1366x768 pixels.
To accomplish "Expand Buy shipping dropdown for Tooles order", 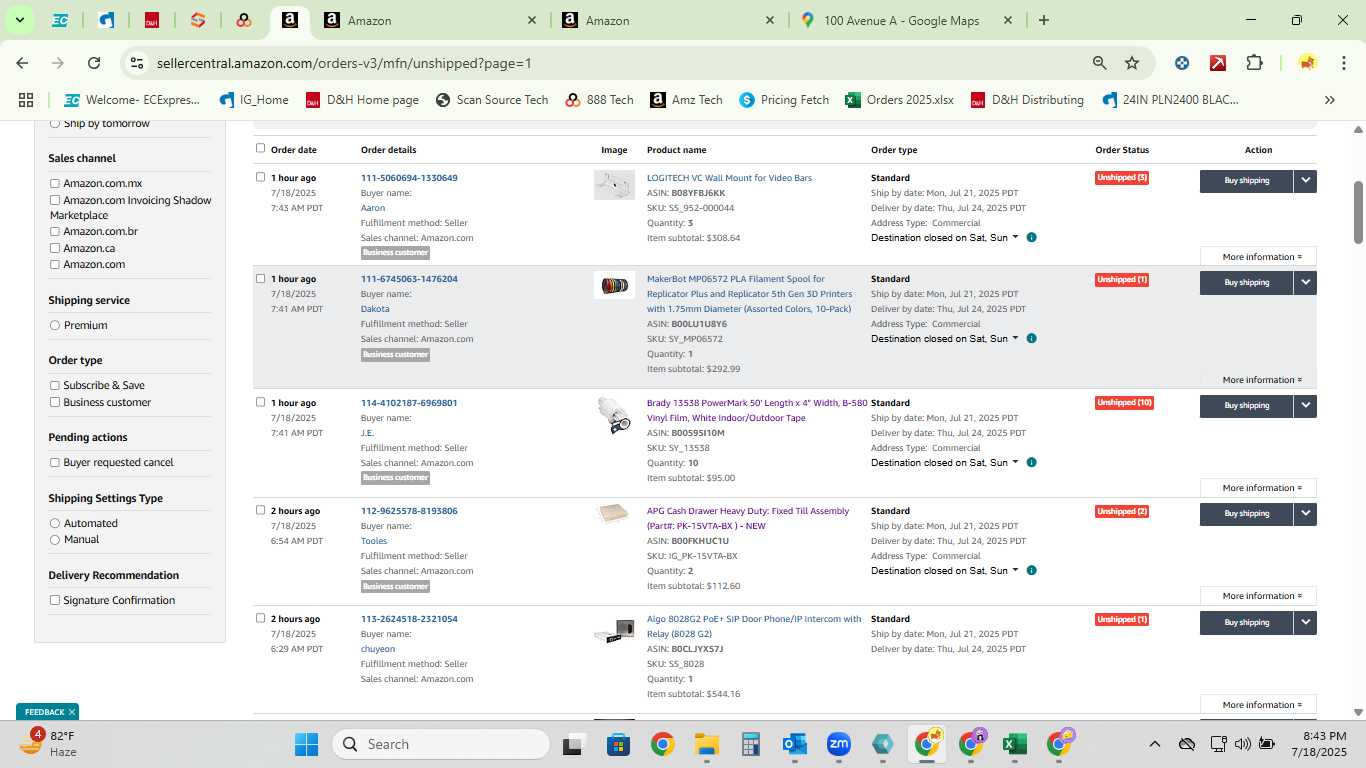I will pos(1305,514).
